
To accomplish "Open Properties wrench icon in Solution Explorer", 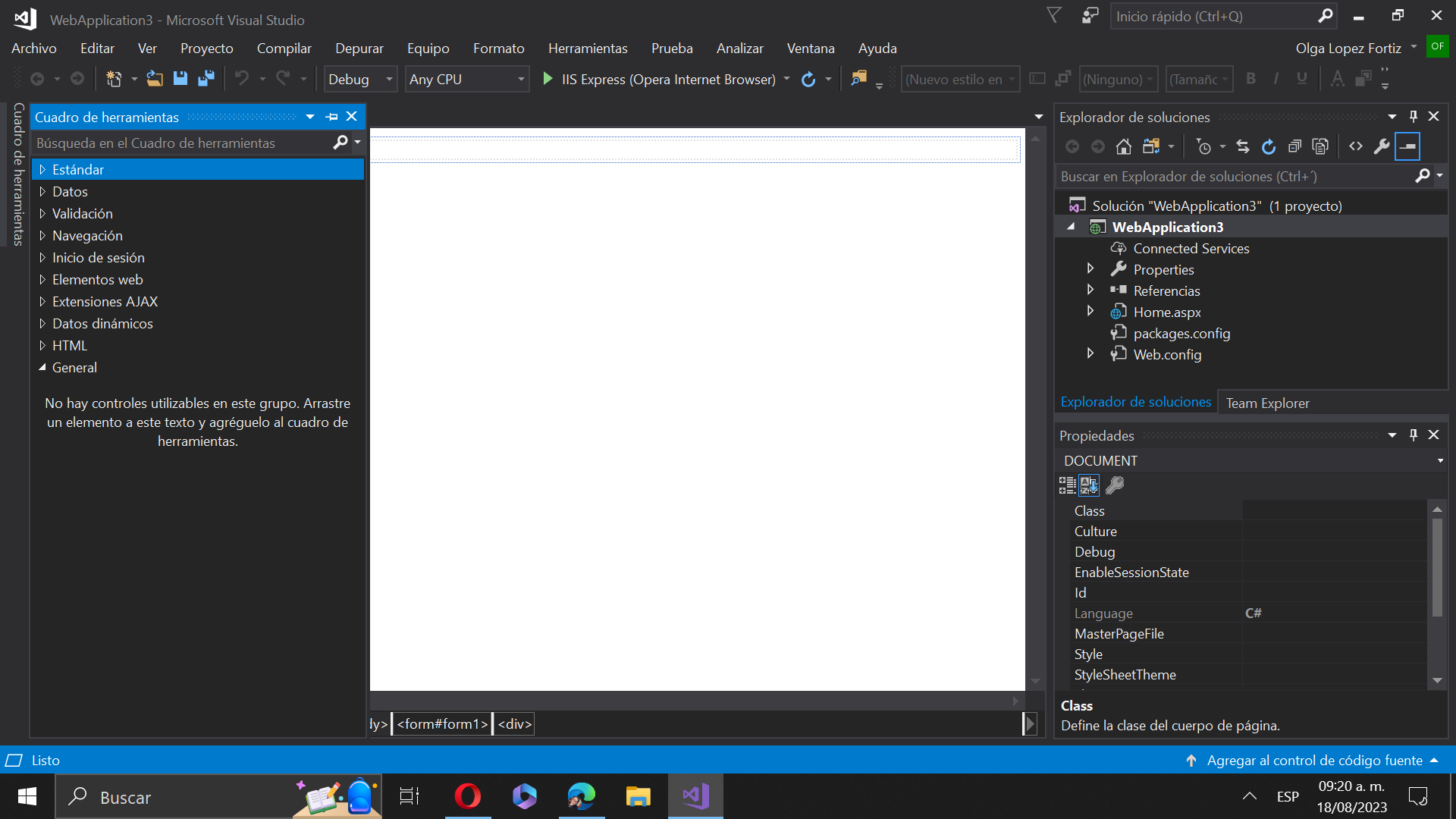I will [x=1382, y=146].
